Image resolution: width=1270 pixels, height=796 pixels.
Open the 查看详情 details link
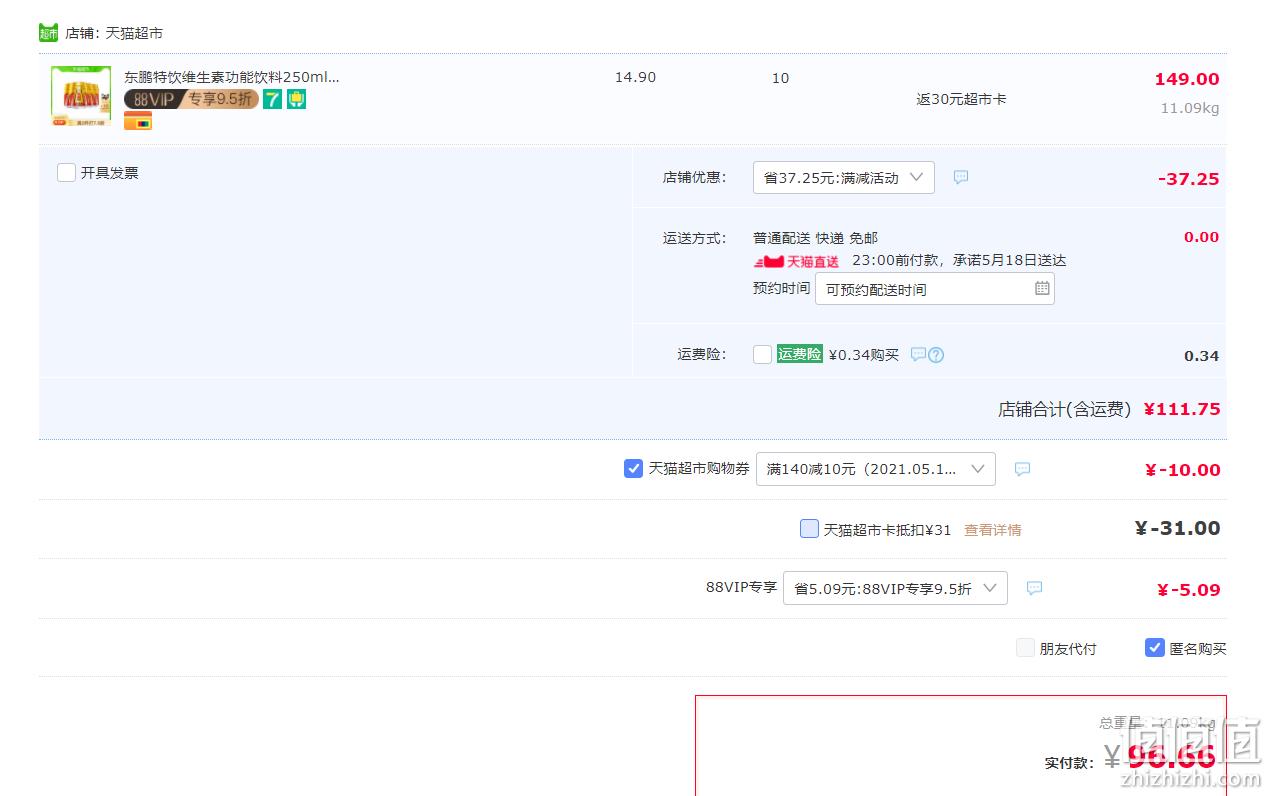[x=993, y=530]
